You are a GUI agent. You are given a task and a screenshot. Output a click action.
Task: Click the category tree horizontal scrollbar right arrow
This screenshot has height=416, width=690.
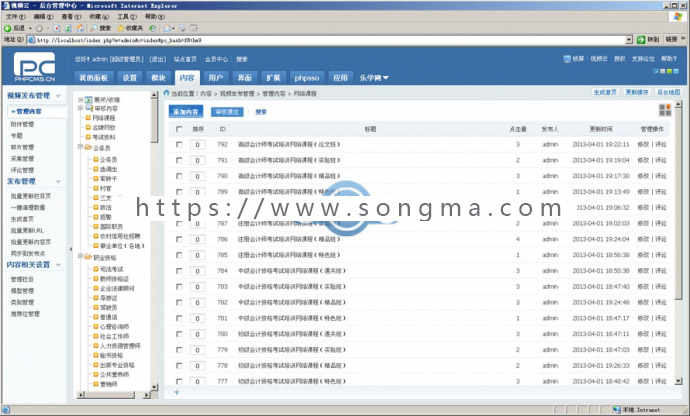pos(147,395)
